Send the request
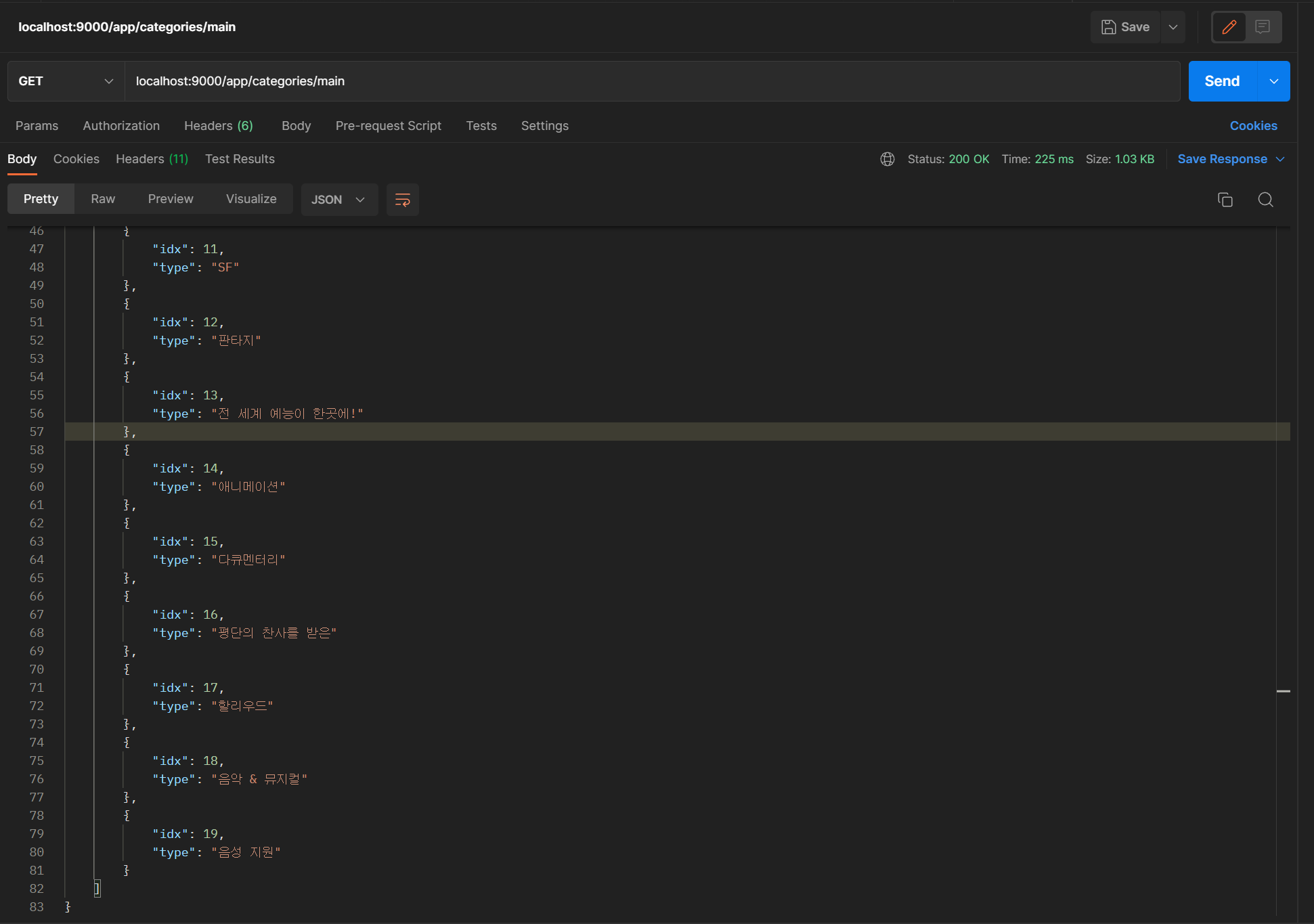Image resolution: width=1314 pixels, height=924 pixels. 1223,81
